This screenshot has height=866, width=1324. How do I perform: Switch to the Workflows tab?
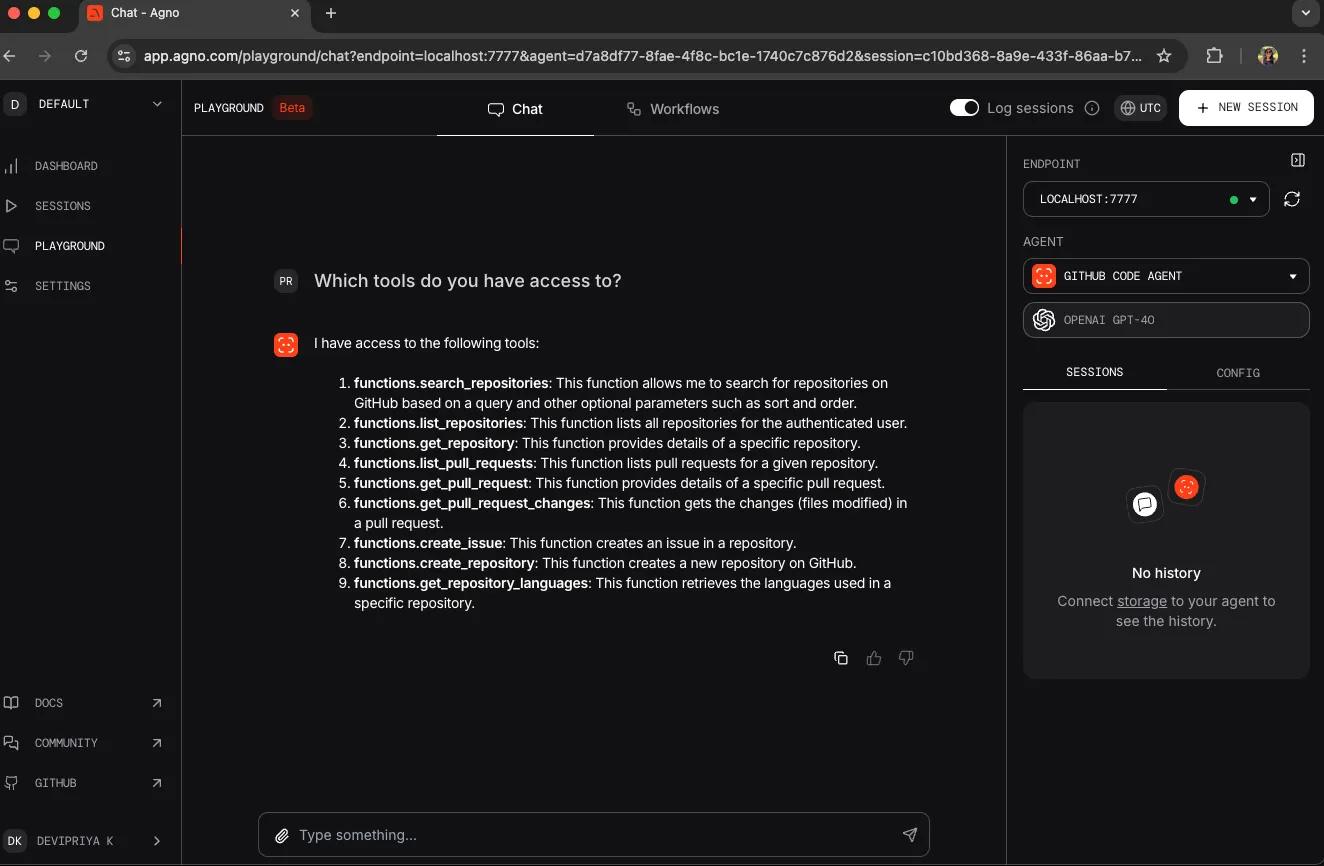click(673, 109)
